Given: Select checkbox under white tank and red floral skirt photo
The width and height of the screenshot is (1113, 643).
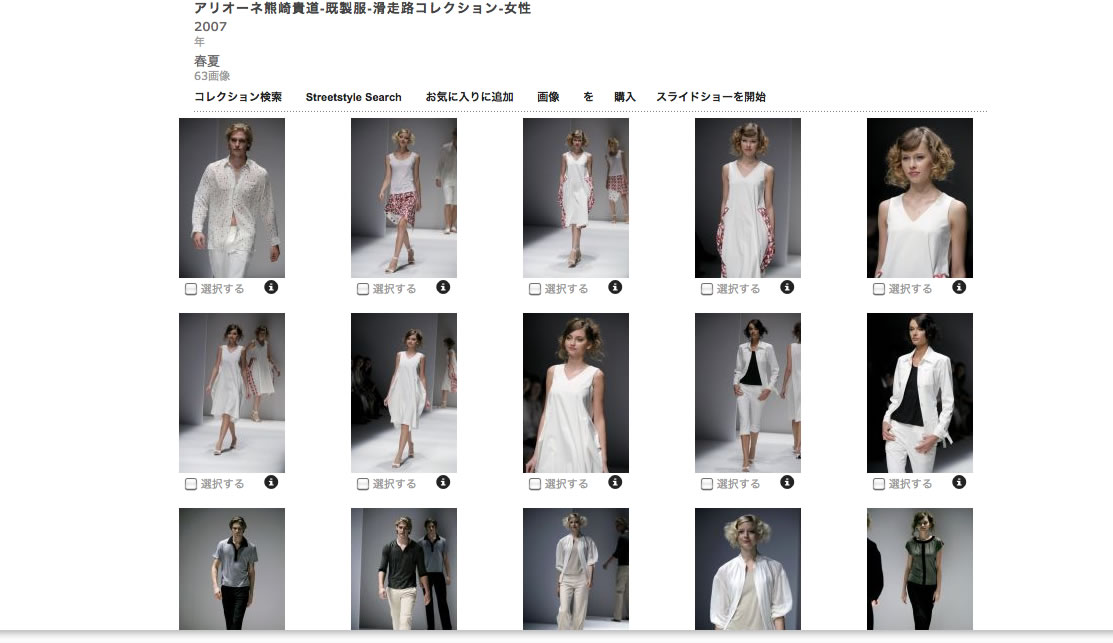Looking at the screenshot, I should click(x=363, y=290).
